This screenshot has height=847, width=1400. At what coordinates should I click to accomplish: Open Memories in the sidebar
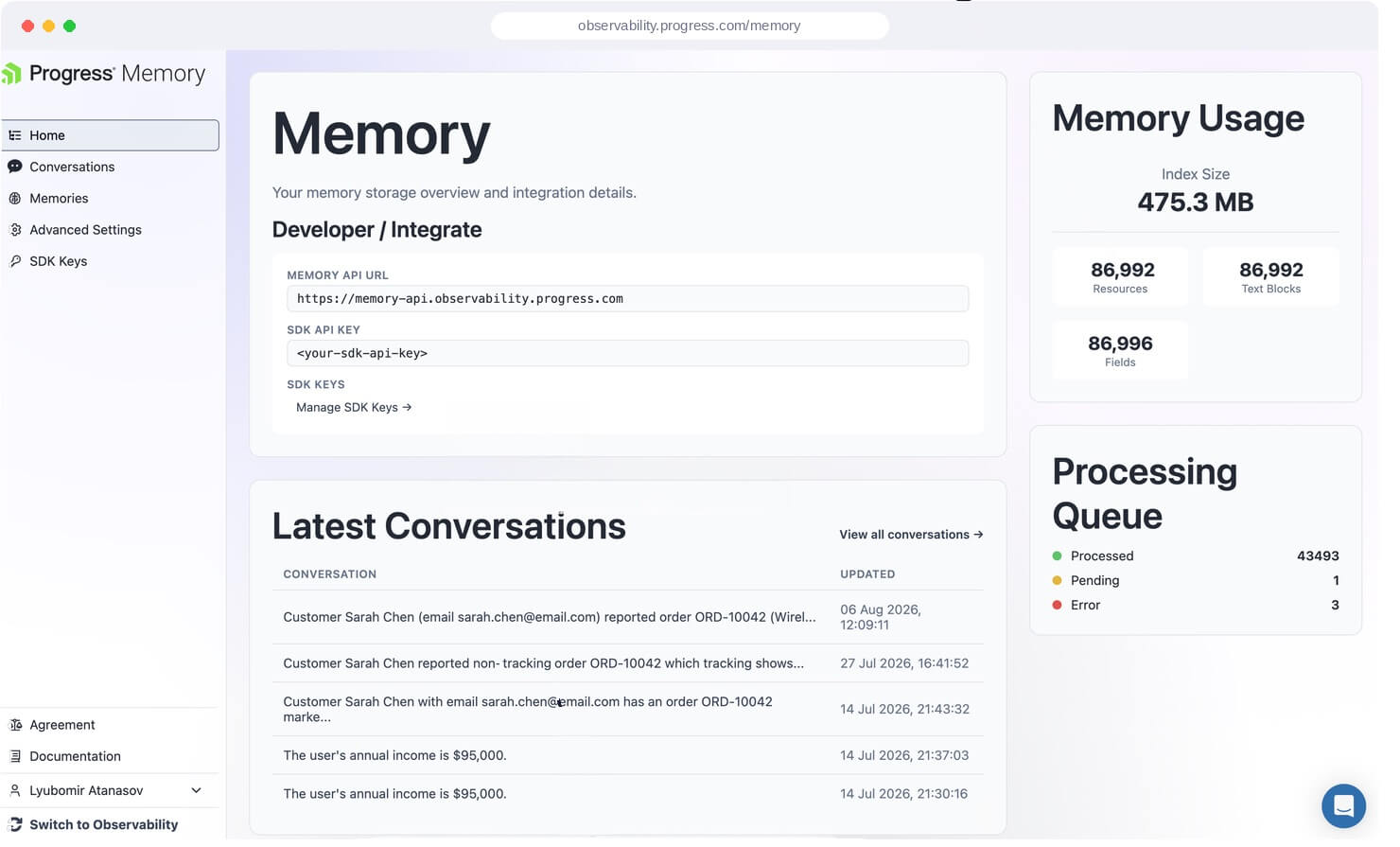tap(111, 200)
